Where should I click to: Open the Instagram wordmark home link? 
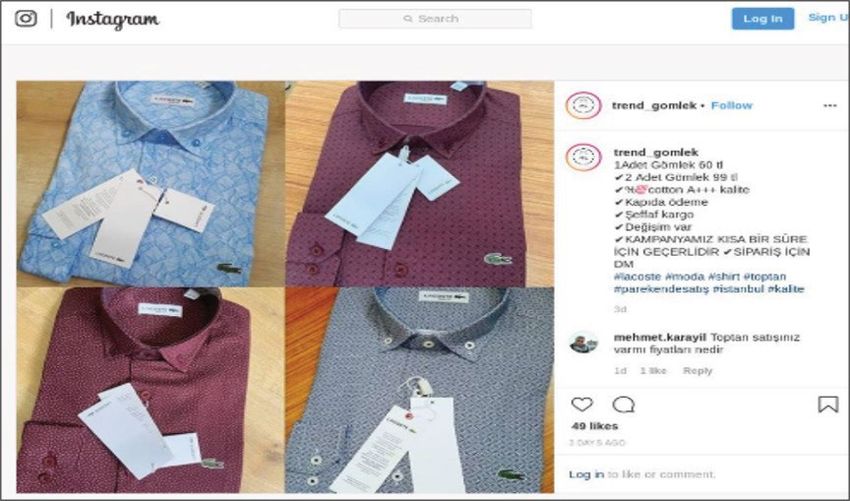click(x=113, y=20)
